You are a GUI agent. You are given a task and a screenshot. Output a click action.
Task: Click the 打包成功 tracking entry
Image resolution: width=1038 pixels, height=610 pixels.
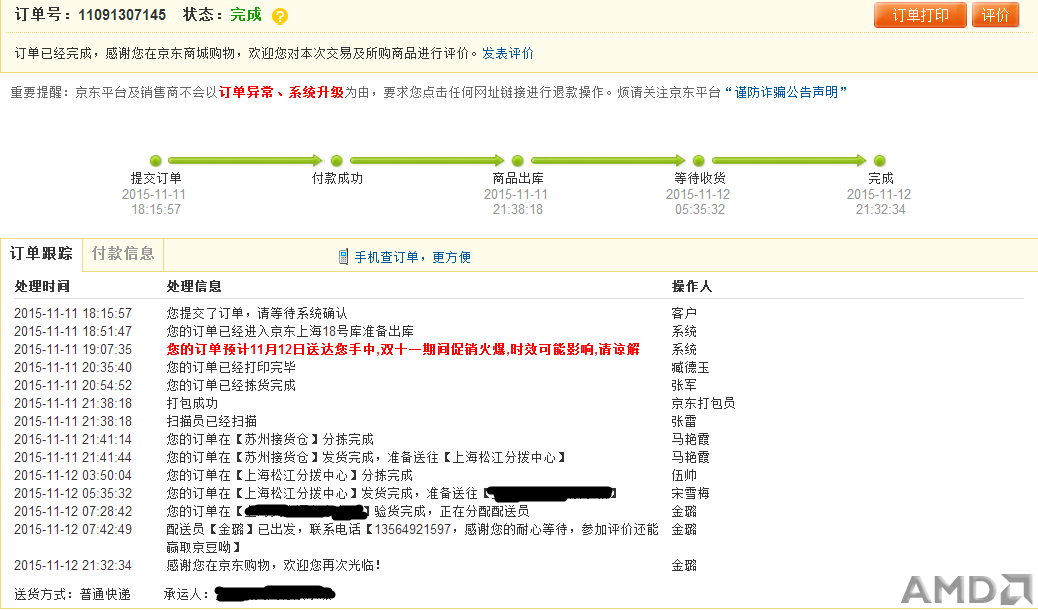pyautogui.click(x=192, y=403)
